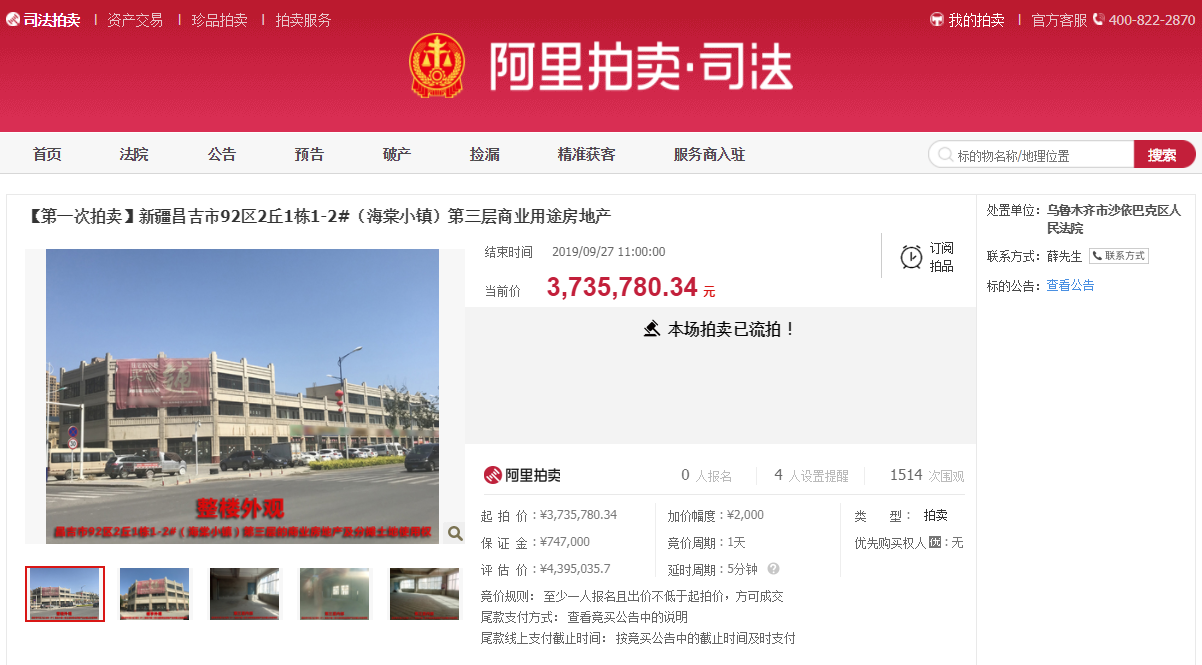This screenshot has height=665, width=1202.
Task: Select the 捡漏 navigation menu item
Action: point(485,154)
